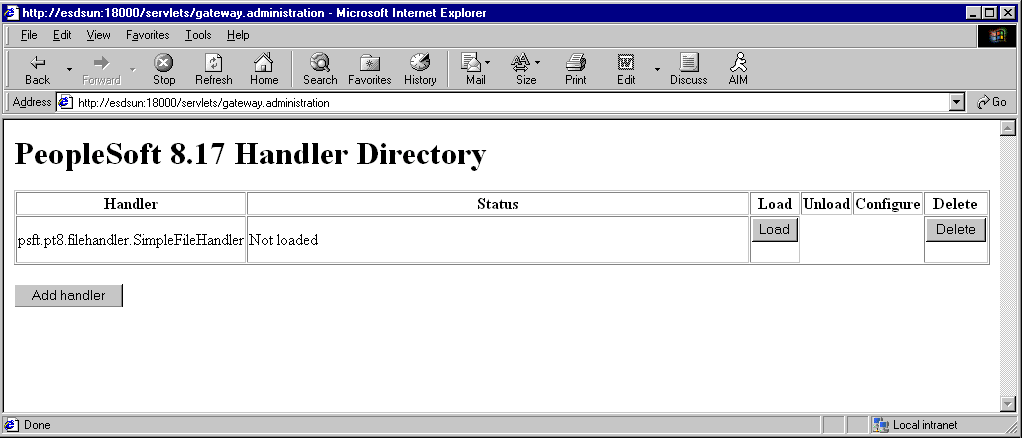The height and width of the screenshot is (438, 1022).
Task: Open the Tools menu
Action: click(x=198, y=35)
